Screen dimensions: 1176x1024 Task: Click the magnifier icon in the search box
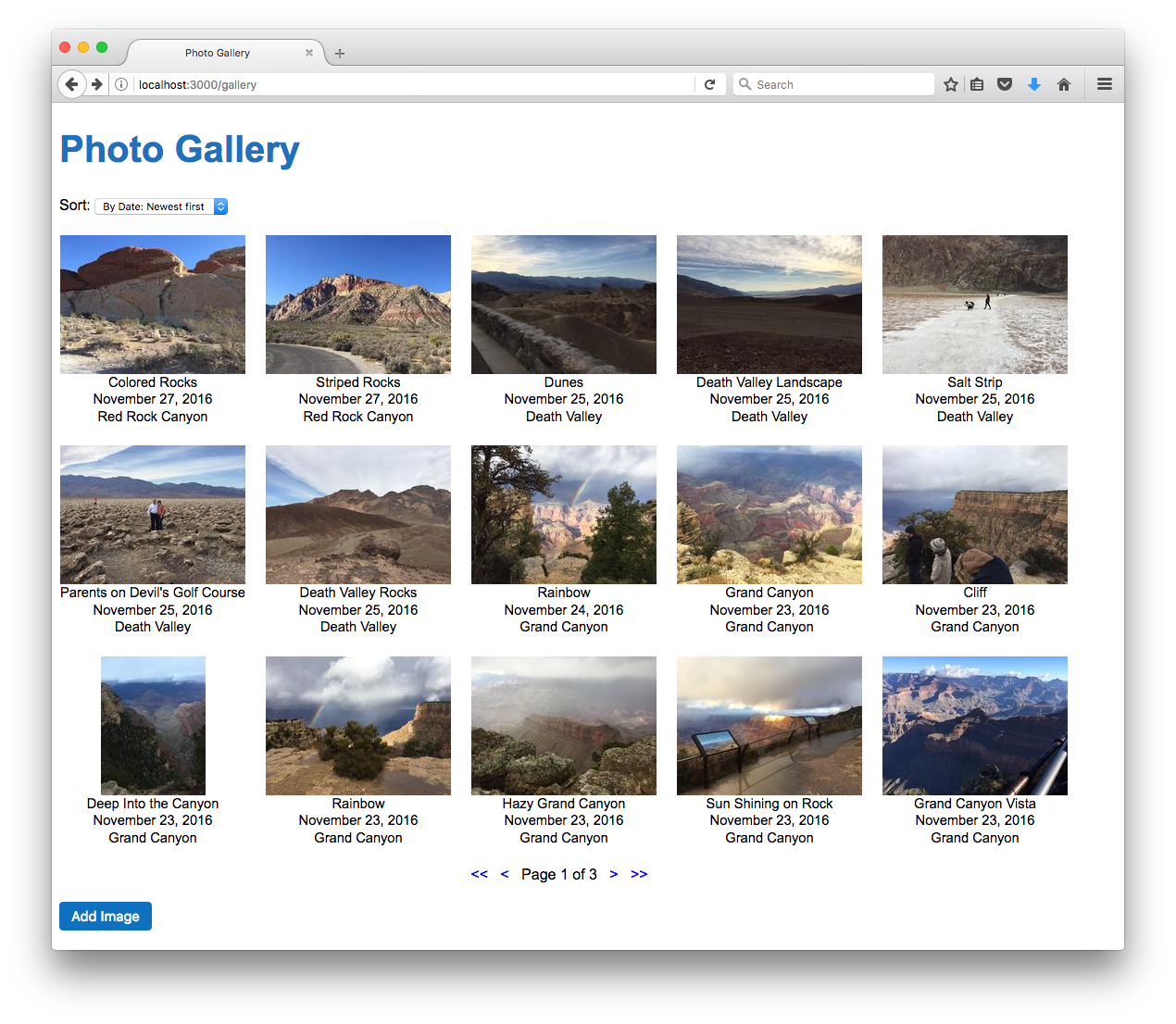(744, 84)
